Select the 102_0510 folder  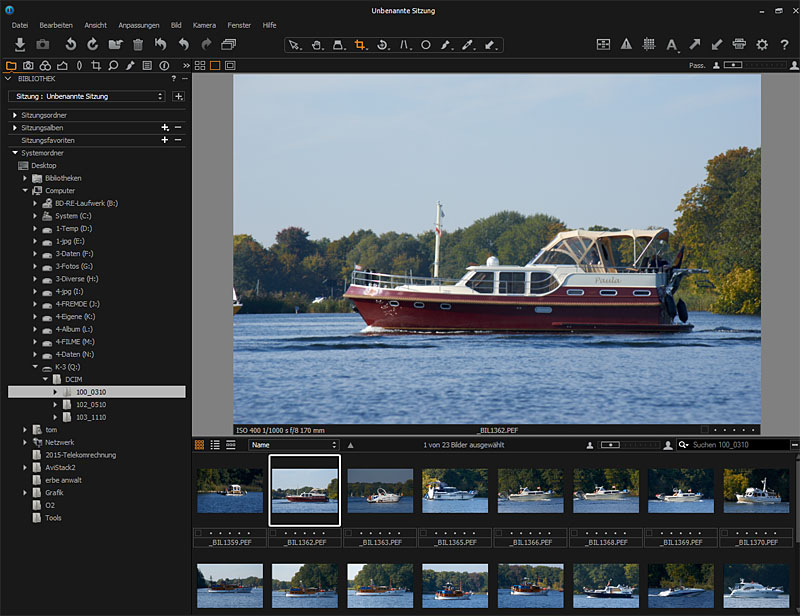pos(90,404)
